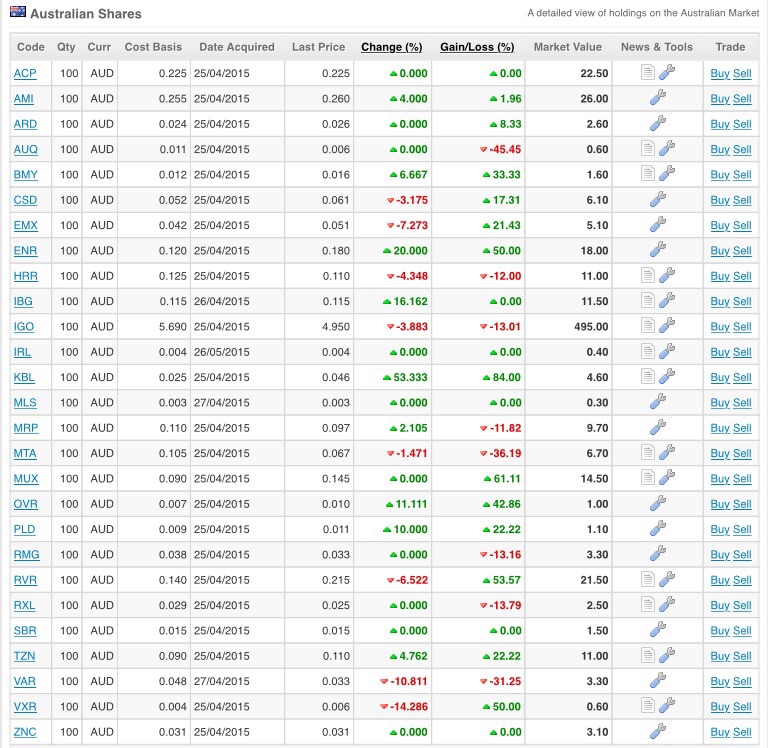
Task: Click Sell for TZN shares
Action: click(742, 656)
